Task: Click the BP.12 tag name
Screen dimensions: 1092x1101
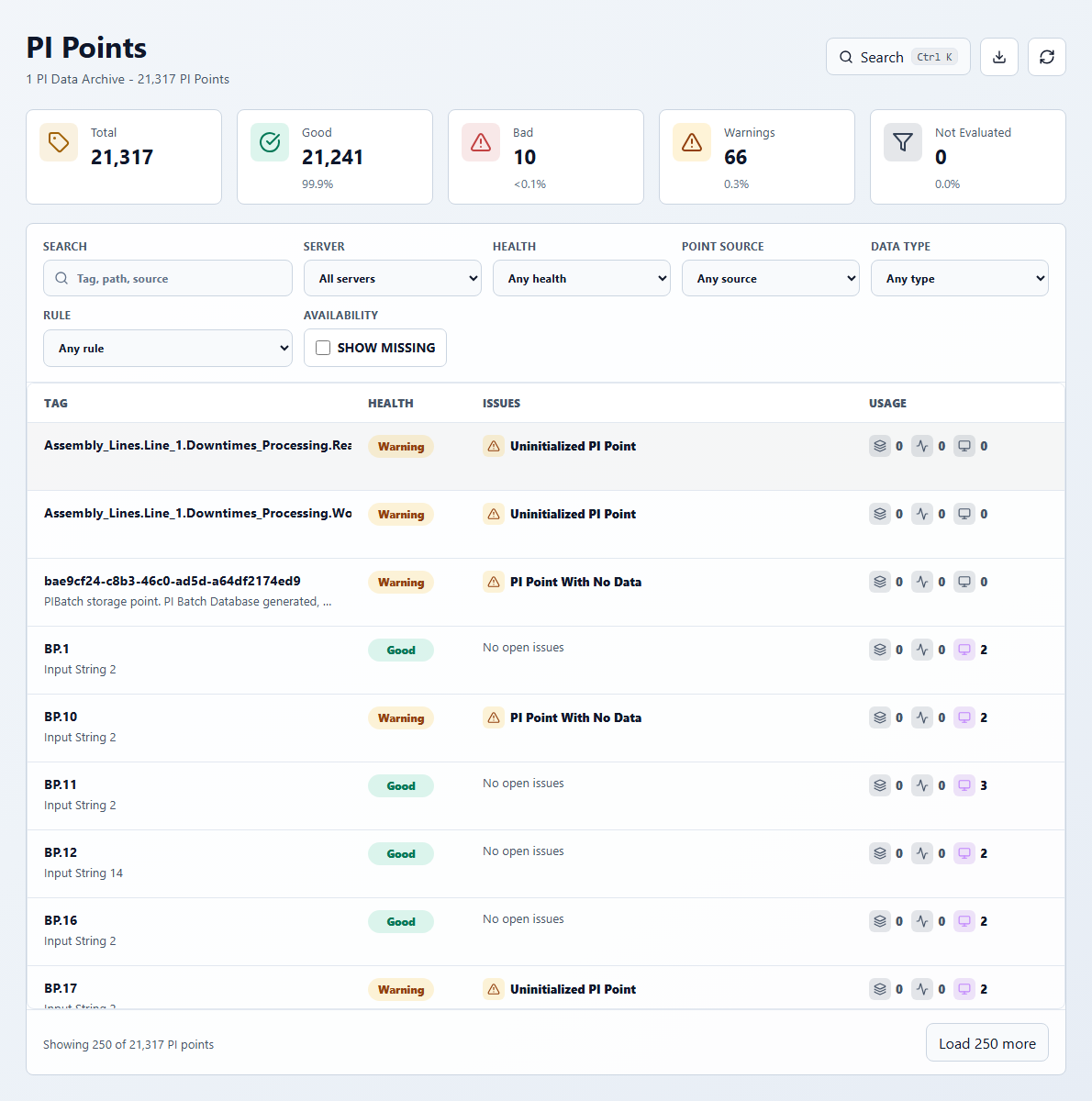Action: (x=61, y=852)
